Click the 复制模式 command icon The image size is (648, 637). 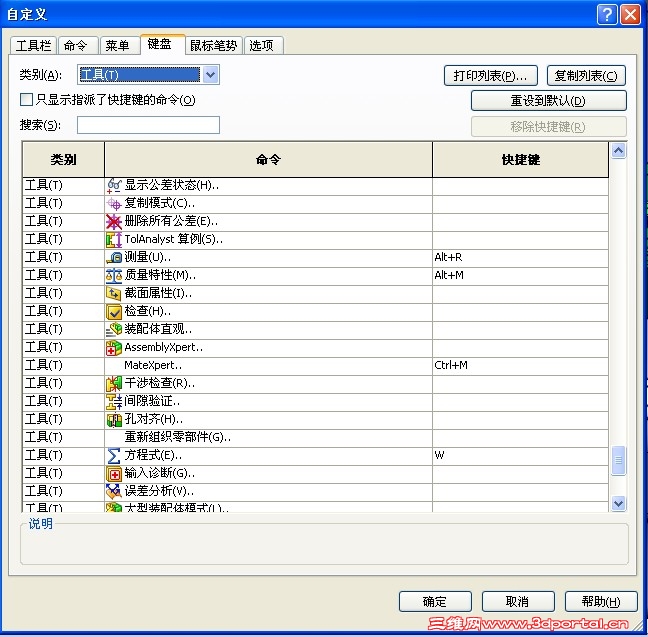click(x=114, y=204)
